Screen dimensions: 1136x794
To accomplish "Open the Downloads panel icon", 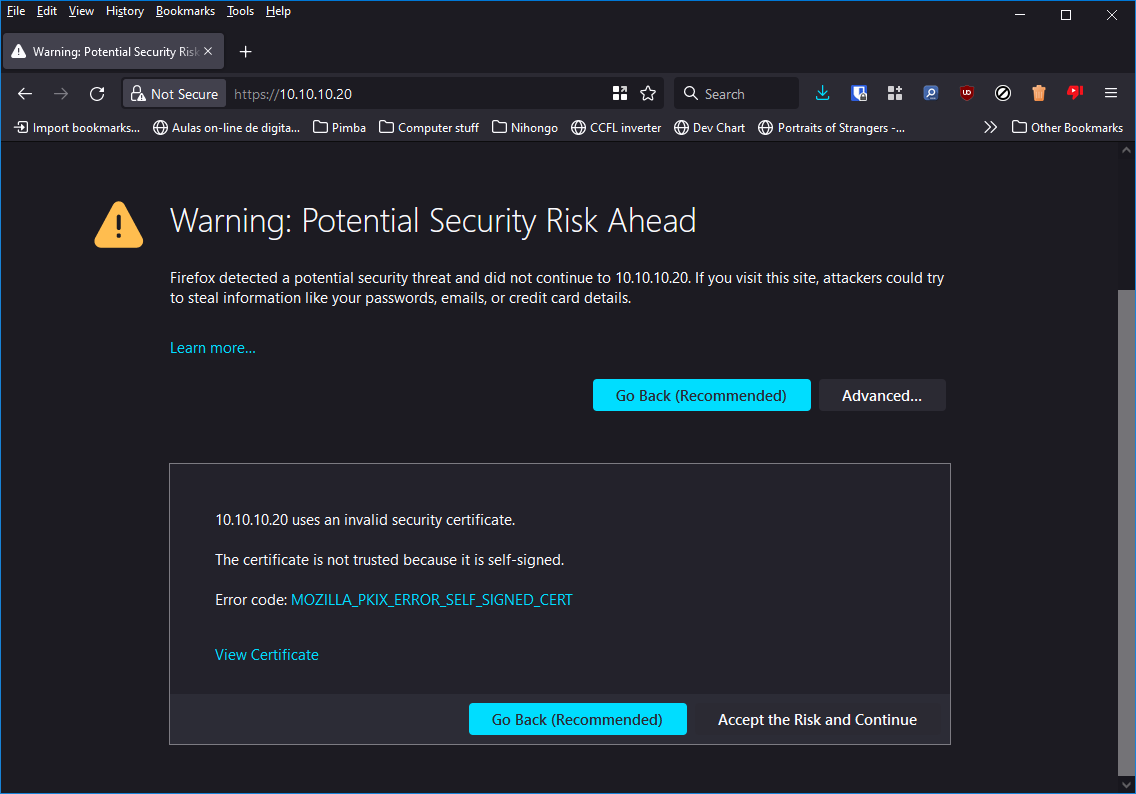I will [823, 93].
